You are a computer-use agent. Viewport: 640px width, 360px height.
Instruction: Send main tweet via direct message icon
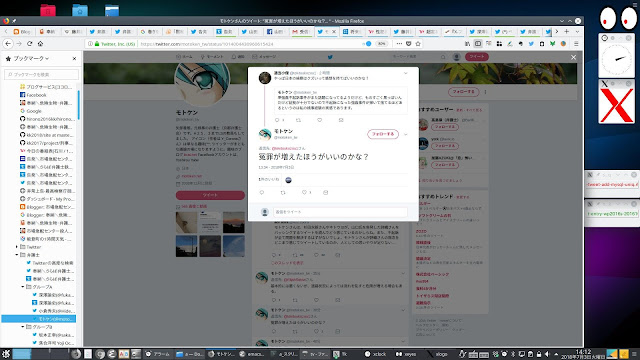point(325,192)
